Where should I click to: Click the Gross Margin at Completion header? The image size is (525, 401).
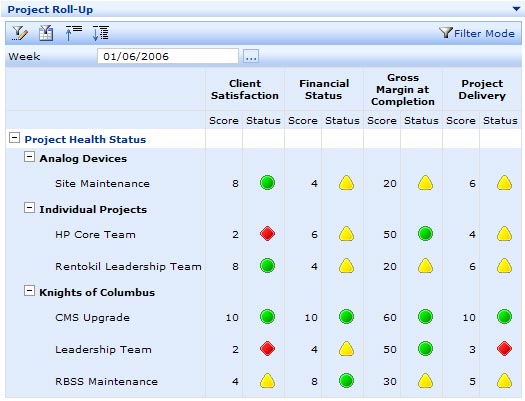pos(403,90)
